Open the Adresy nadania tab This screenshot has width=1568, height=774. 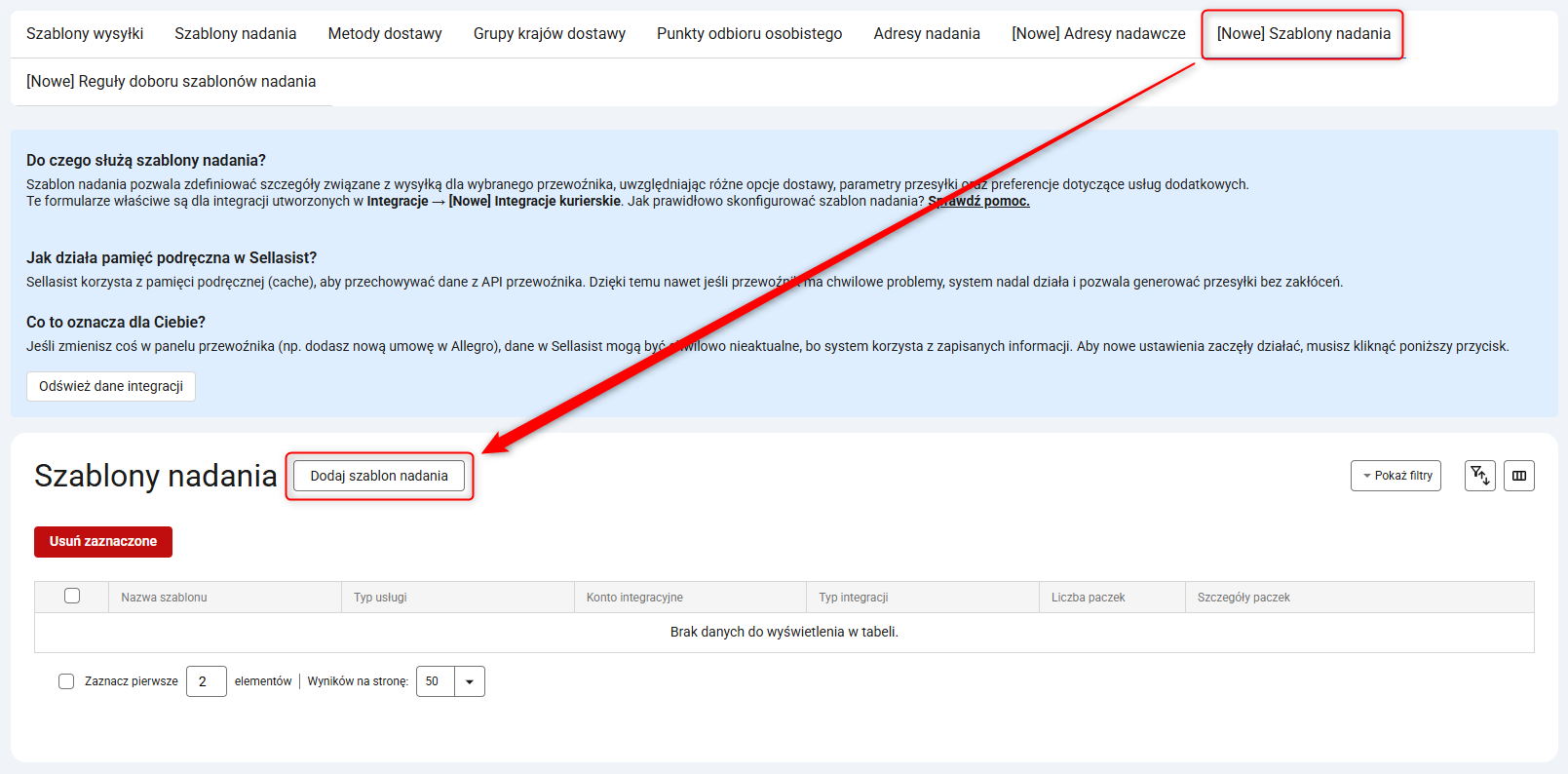(927, 34)
